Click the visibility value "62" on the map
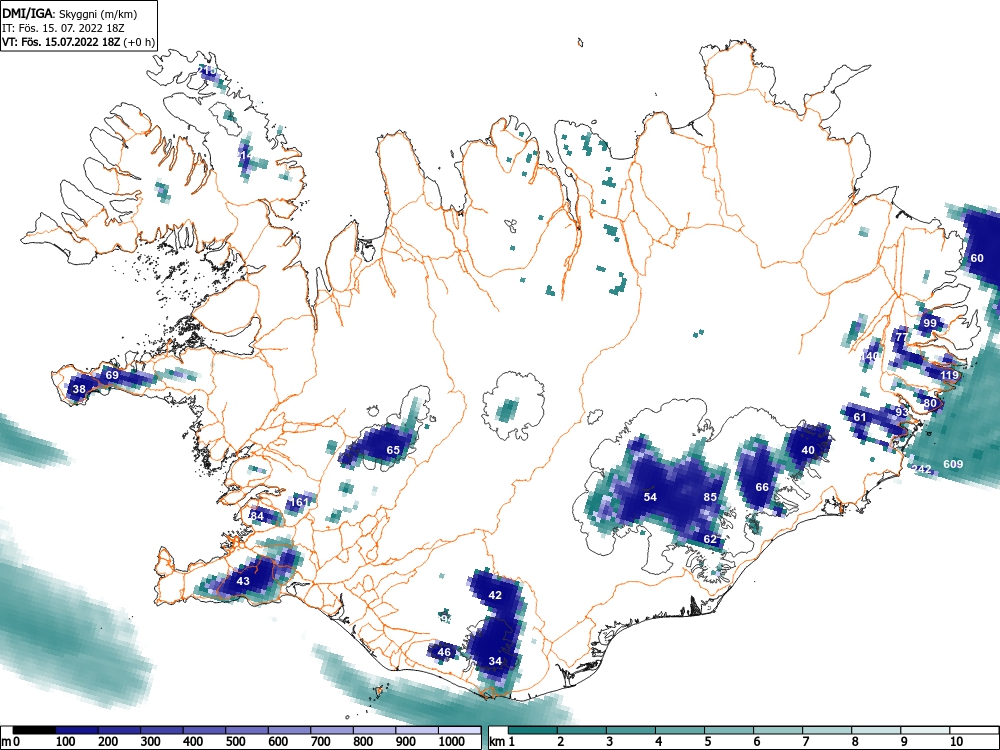This screenshot has height=750, width=1000. [x=710, y=540]
